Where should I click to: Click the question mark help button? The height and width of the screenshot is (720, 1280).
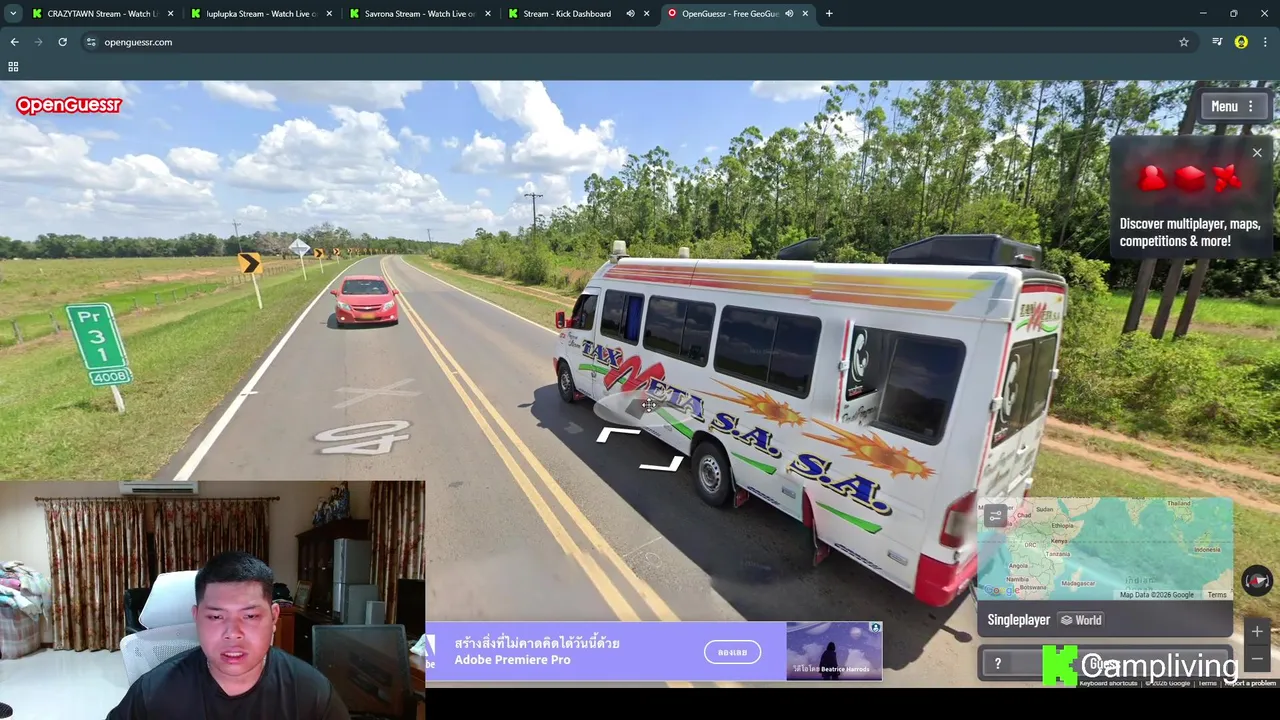point(997,664)
